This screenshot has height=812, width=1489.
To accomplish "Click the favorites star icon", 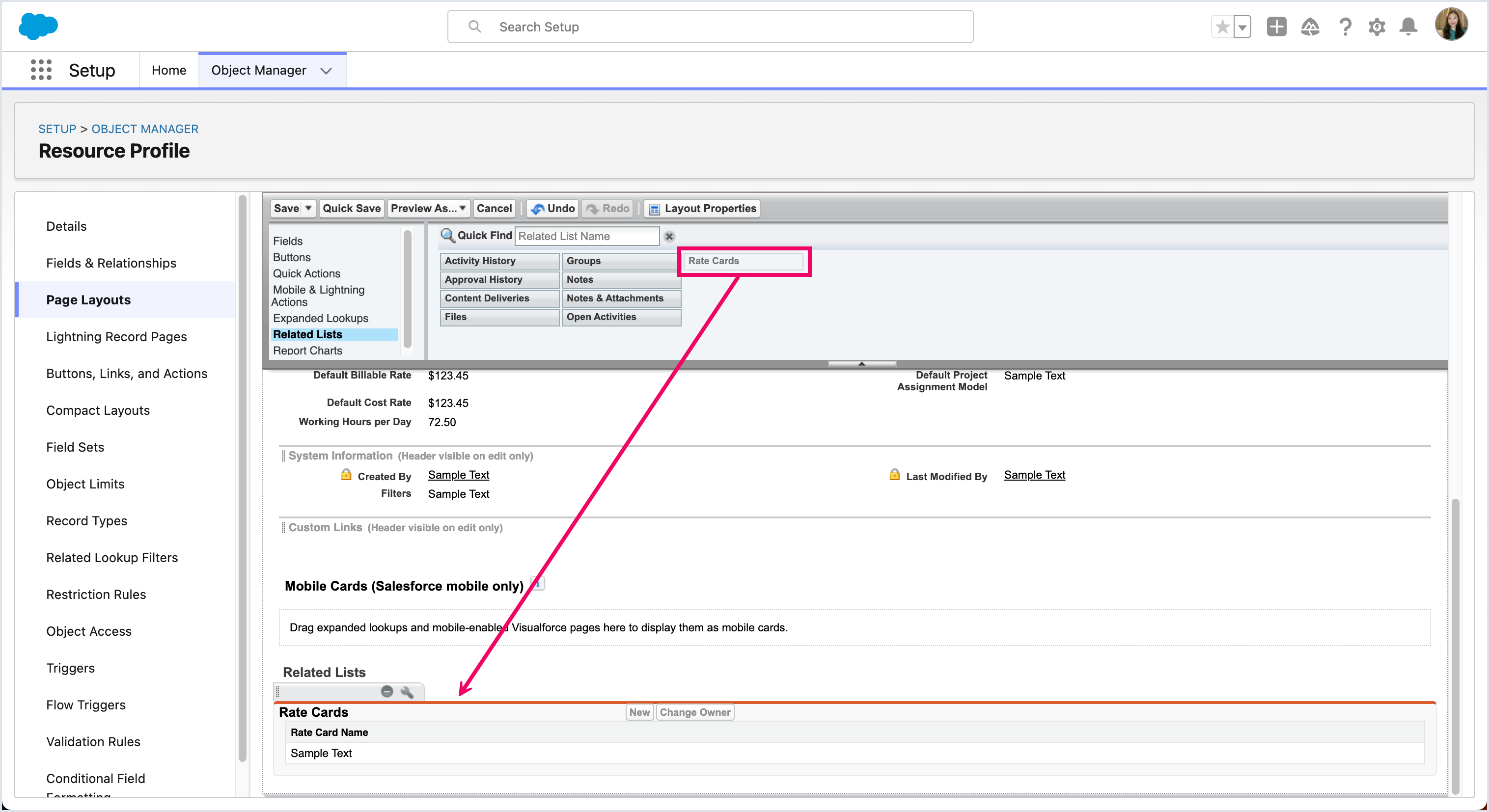I will pos(1222,27).
